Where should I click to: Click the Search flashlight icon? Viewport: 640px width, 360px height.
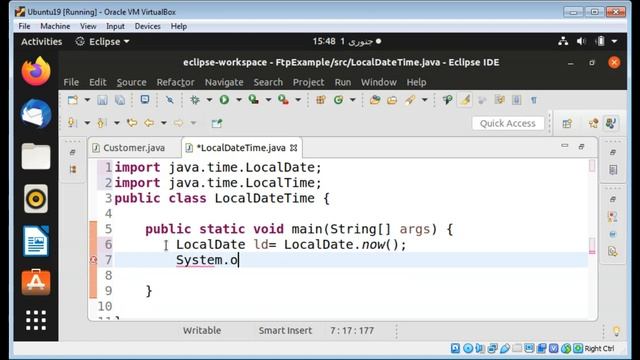pos(410,100)
